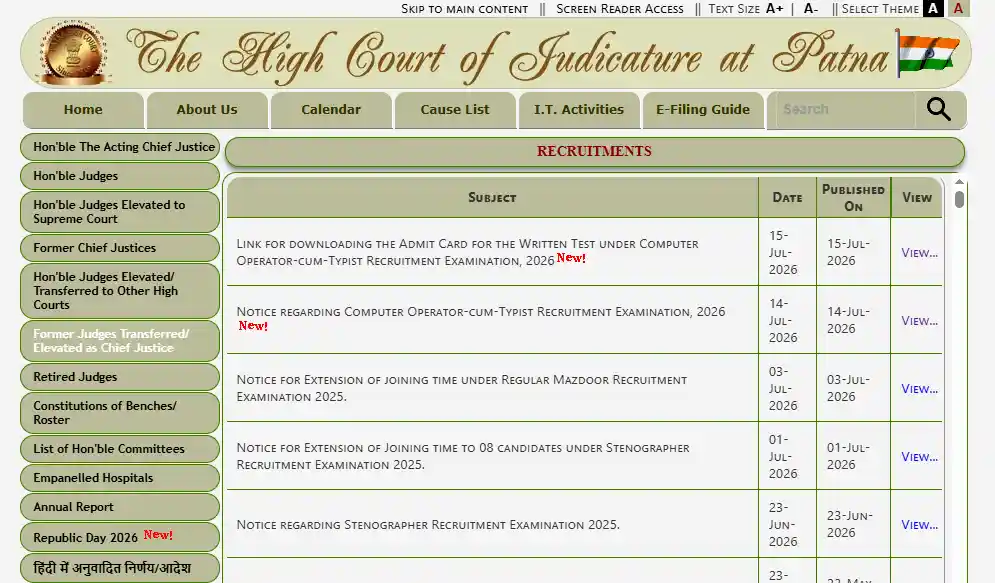Open Hon'ble Judges sidebar item

pyautogui.click(x=120, y=176)
